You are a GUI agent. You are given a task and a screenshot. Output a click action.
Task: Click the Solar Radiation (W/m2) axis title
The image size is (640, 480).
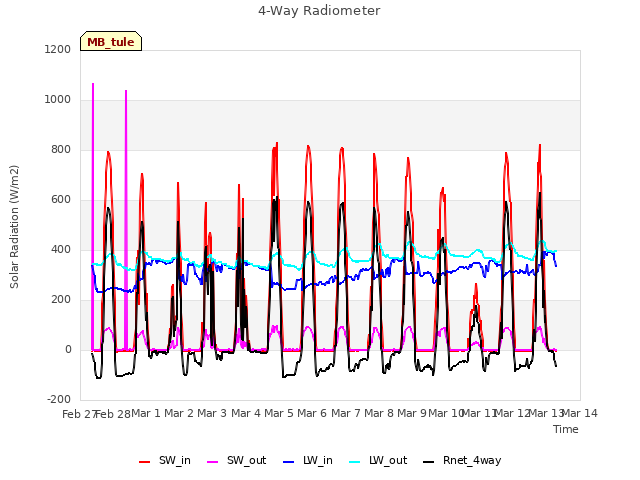(x=14, y=227)
